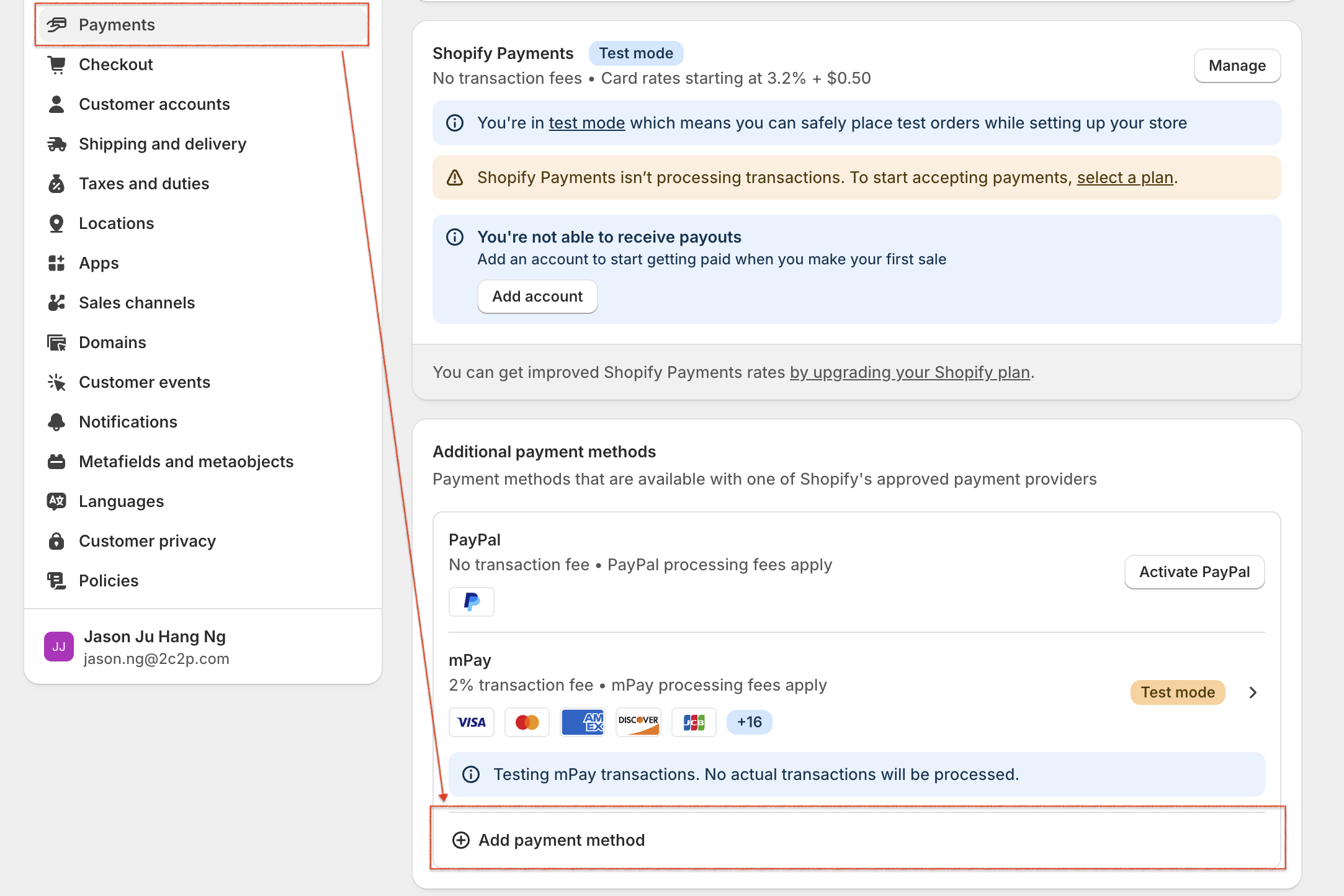The height and width of the screenshot is (896, 1344).
Task: Click the Add account button
Action: pyautogui.click(x=537, y=297)
